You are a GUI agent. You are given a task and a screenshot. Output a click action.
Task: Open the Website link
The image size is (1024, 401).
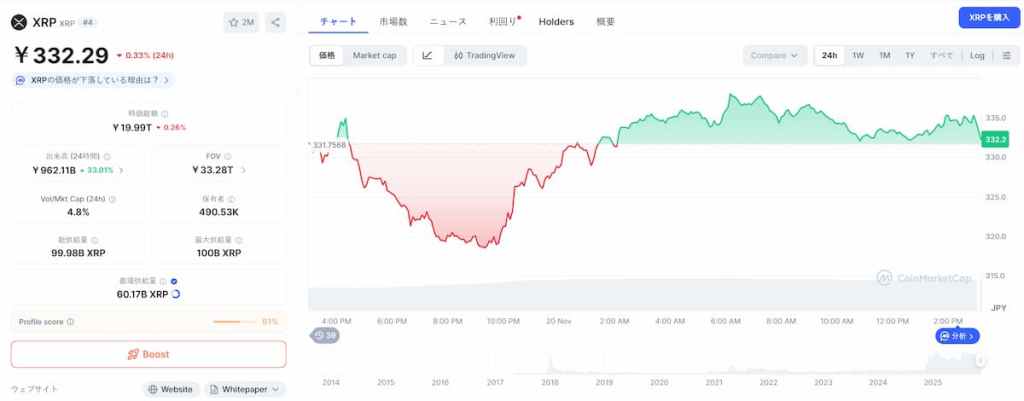pos(170,389)
